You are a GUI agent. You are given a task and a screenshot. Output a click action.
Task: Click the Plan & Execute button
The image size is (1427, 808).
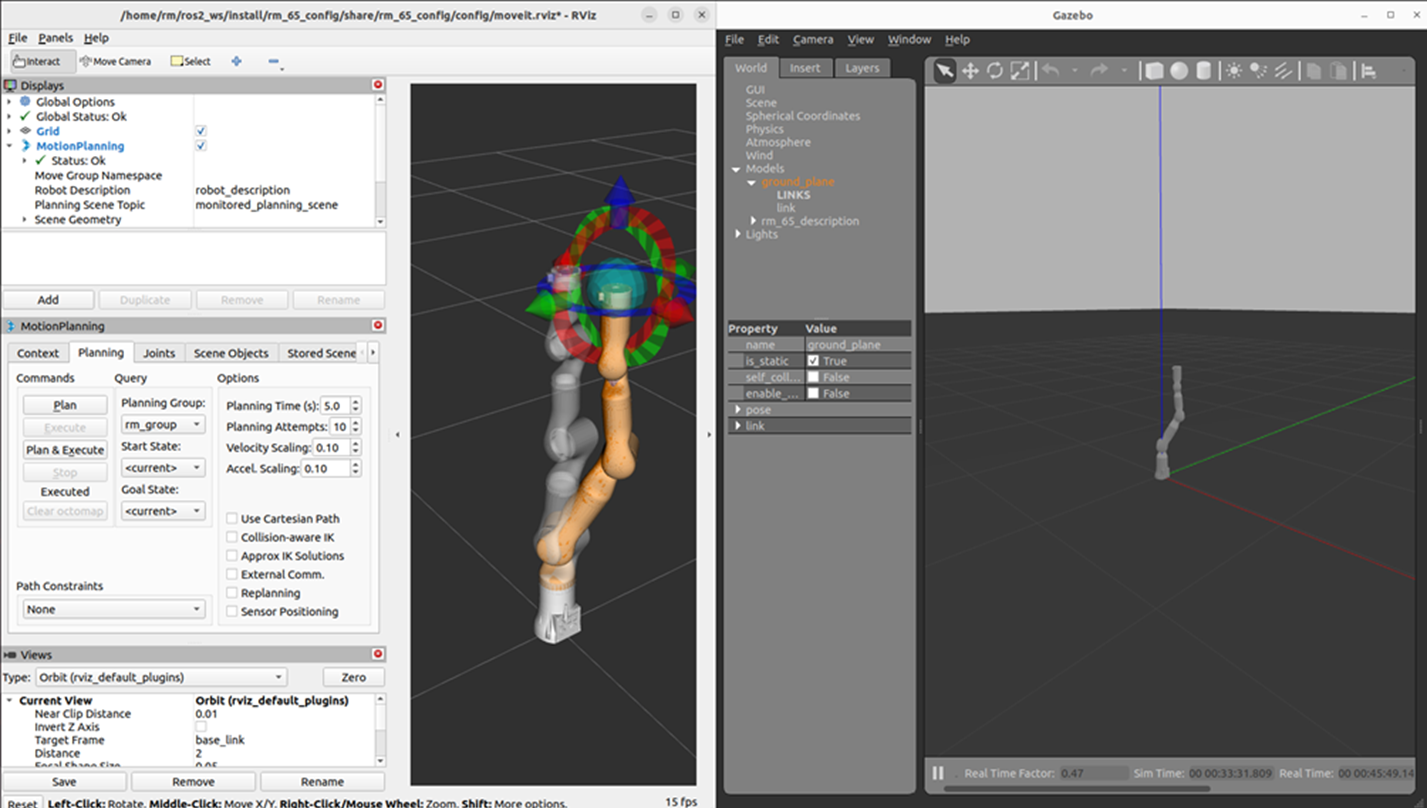64,449
